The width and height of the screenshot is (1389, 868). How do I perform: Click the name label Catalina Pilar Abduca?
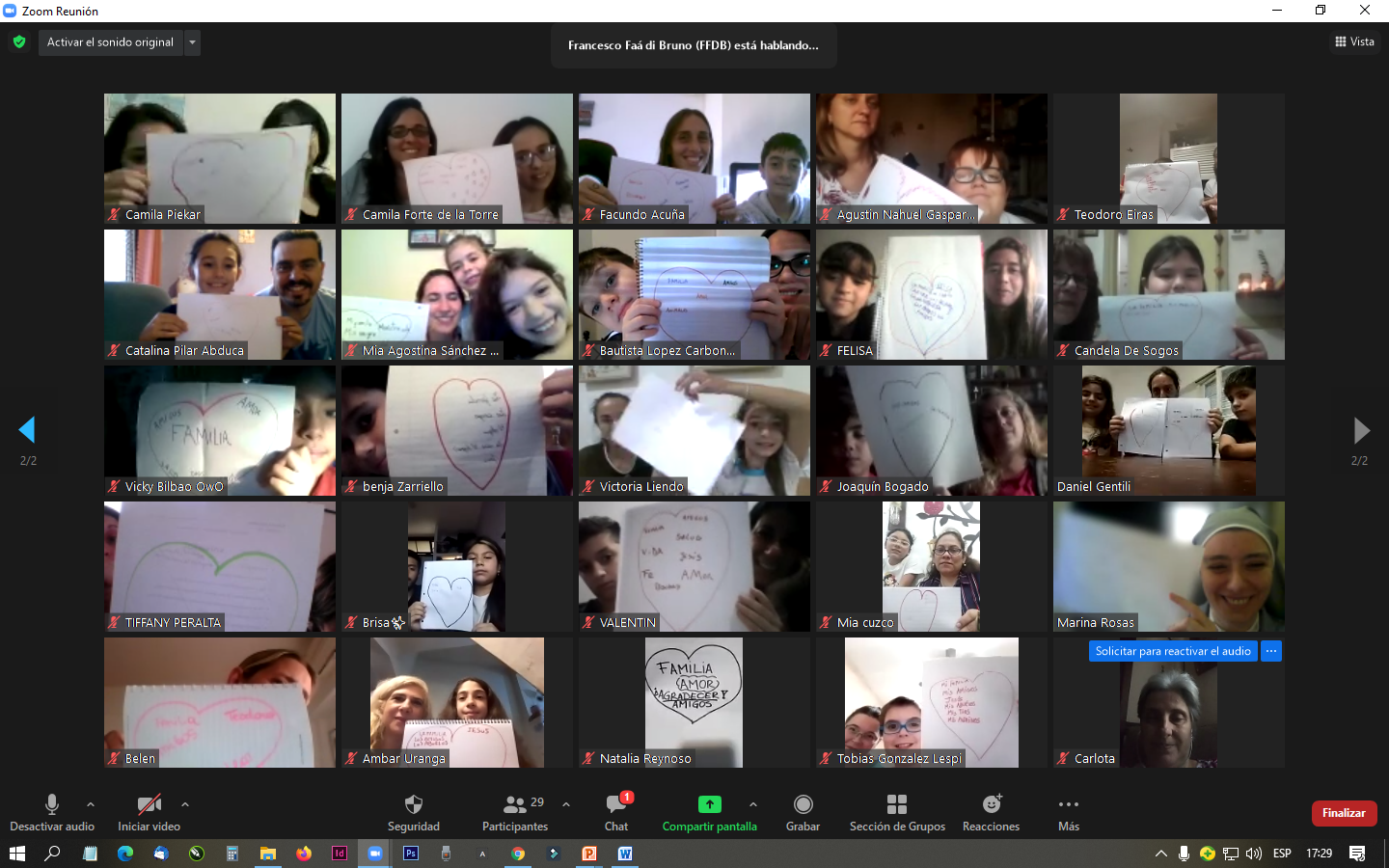click(x=184, y=351)
